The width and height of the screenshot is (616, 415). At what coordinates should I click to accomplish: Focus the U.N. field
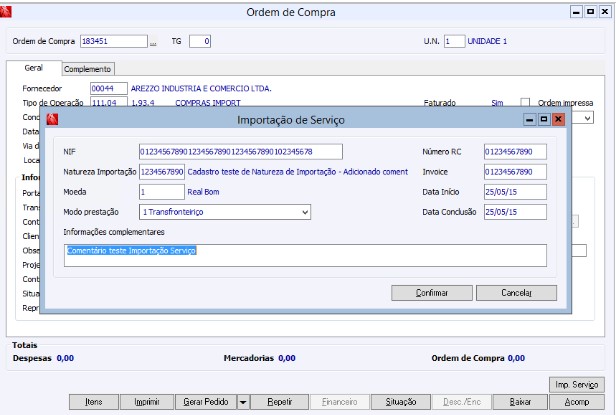455,41
